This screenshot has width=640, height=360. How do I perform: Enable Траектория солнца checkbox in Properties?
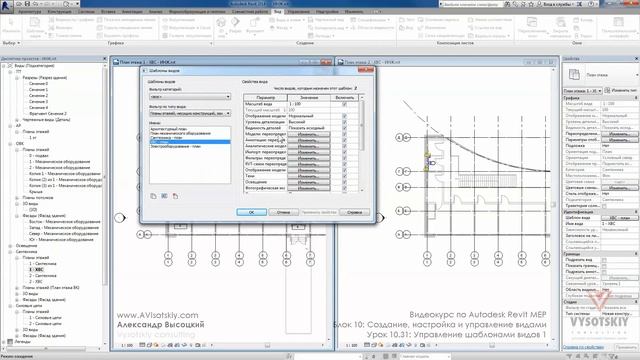[604, 206]
